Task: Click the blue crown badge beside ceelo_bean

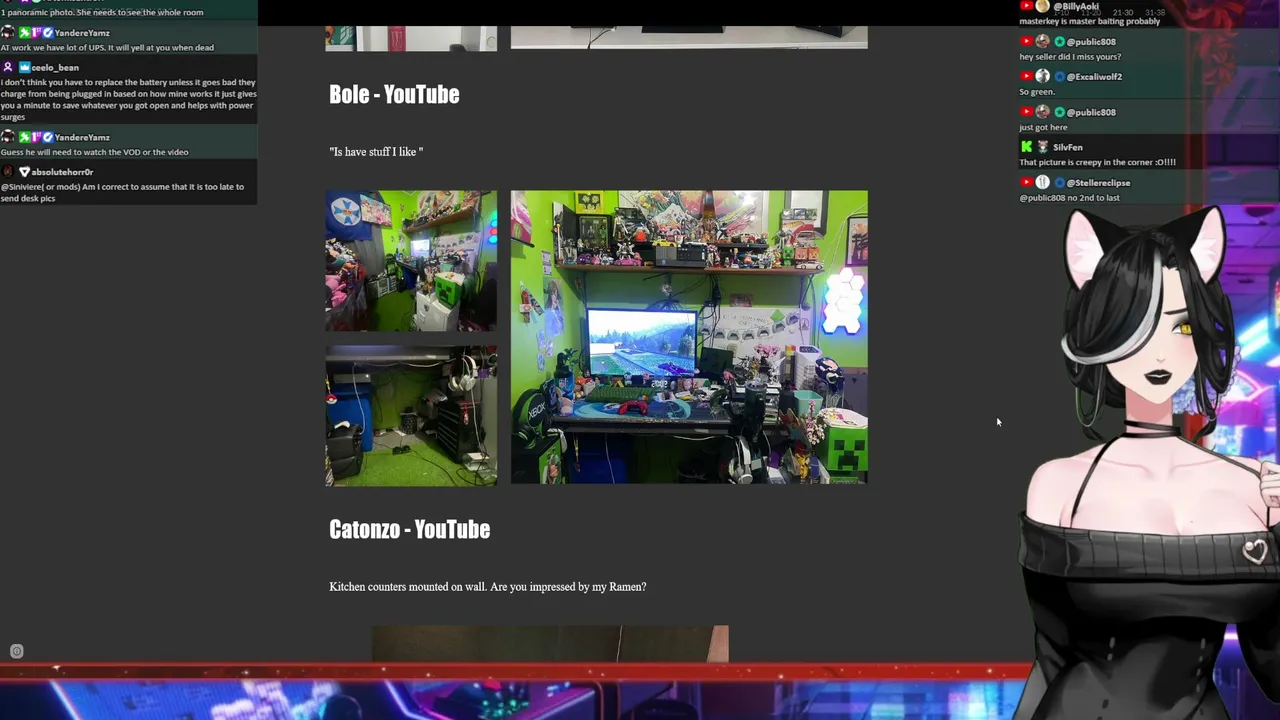Action: pyautogui.click(x=24, y=67)
